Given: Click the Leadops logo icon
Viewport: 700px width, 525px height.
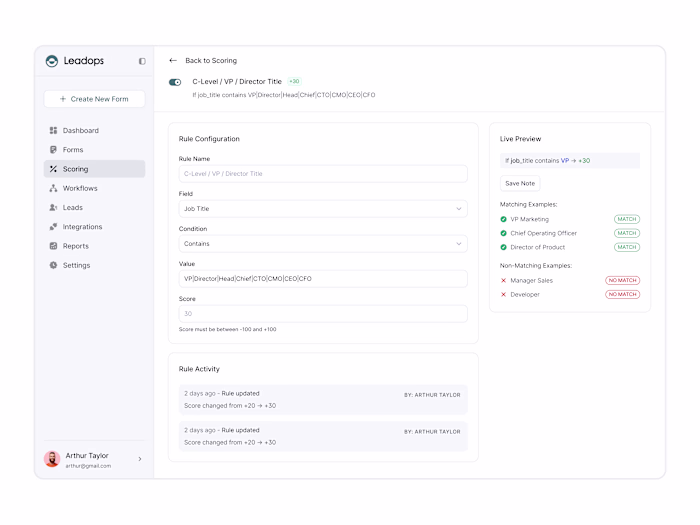Looking at the screenshot, I should (x=52, y=61).
